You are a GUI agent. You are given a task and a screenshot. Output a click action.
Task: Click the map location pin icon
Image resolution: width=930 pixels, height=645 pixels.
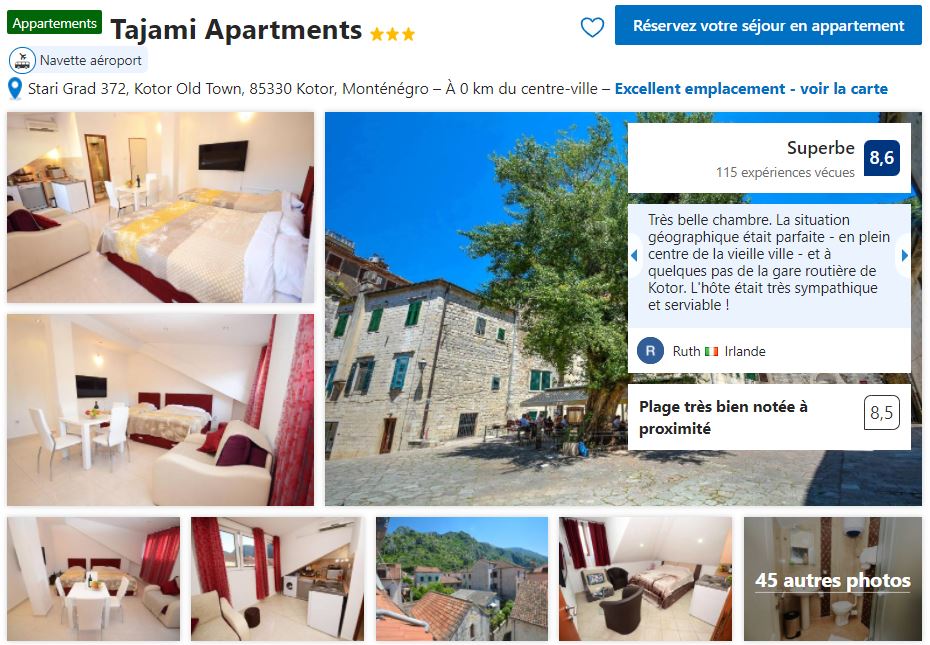click(x=15, y=89)
